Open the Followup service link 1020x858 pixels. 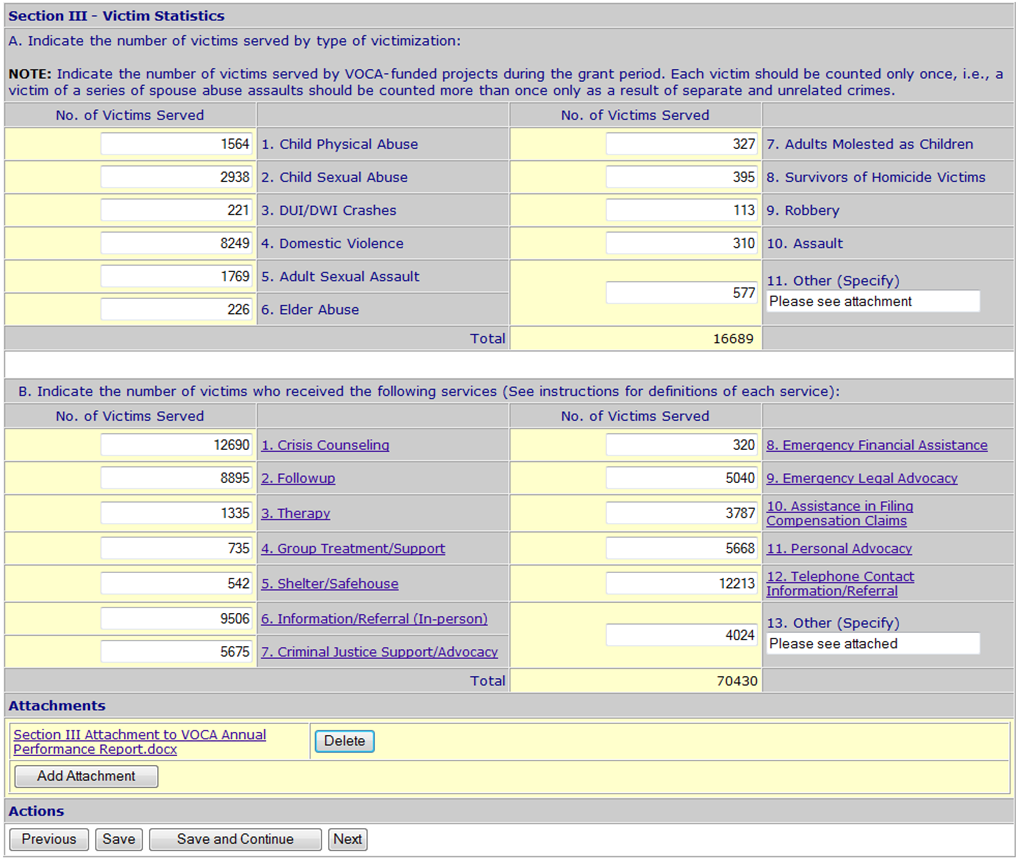pos(298,478)
